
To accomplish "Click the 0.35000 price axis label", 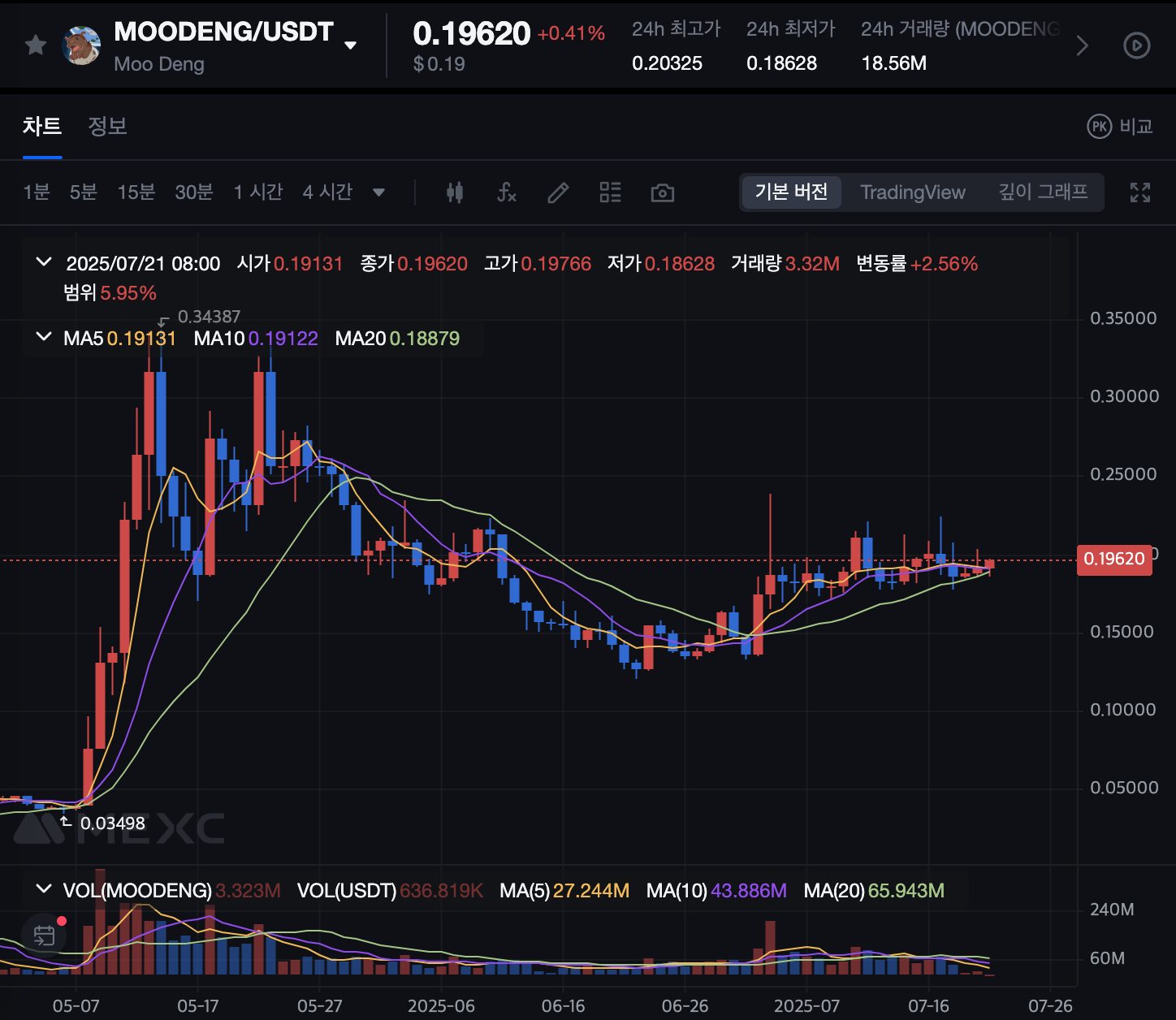I will (x=1123, y=318).
